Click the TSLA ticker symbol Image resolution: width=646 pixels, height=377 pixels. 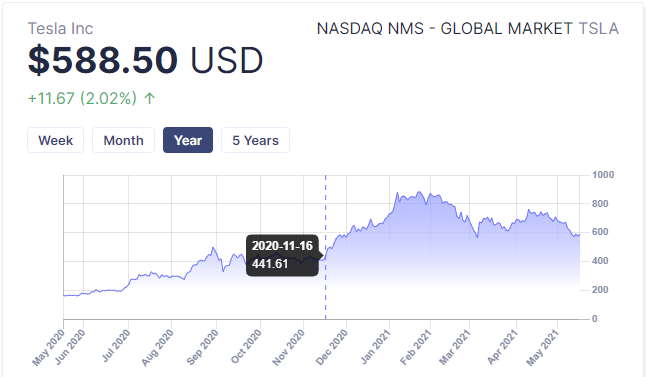pyautogui.click(x=599, y=29)
